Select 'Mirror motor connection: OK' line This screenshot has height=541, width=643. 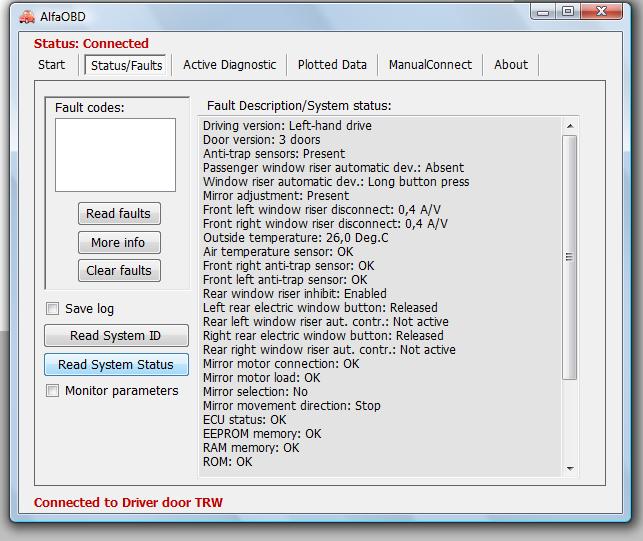click(281, 363)
